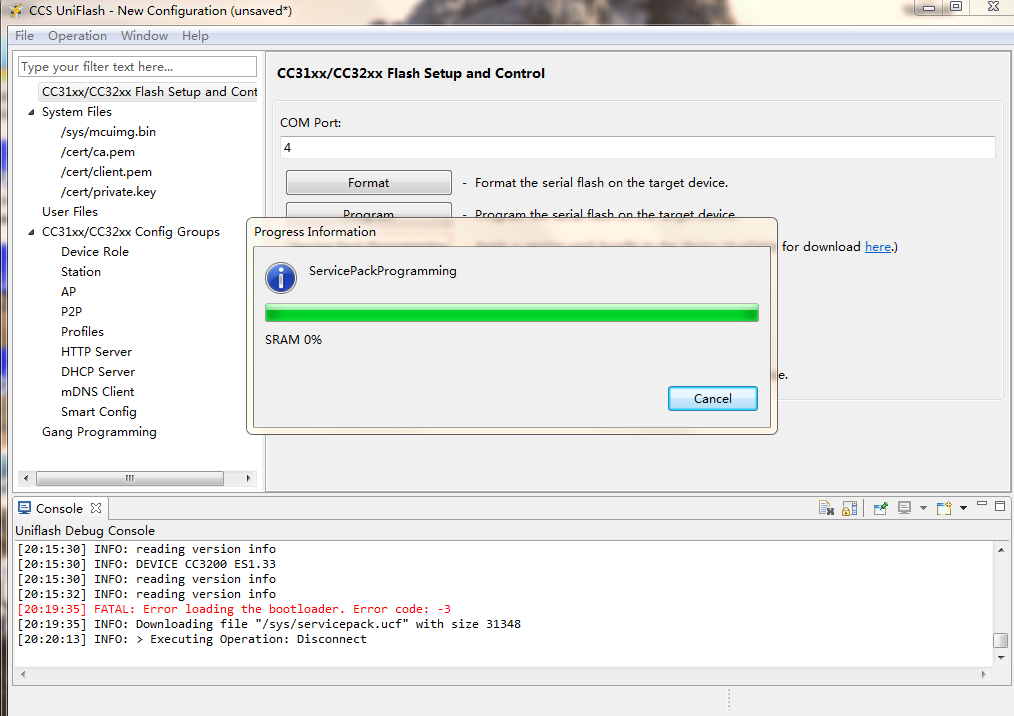Click the Open Console icon
This screenshot has width=1014, height=716.
click(x=944, y=508)
